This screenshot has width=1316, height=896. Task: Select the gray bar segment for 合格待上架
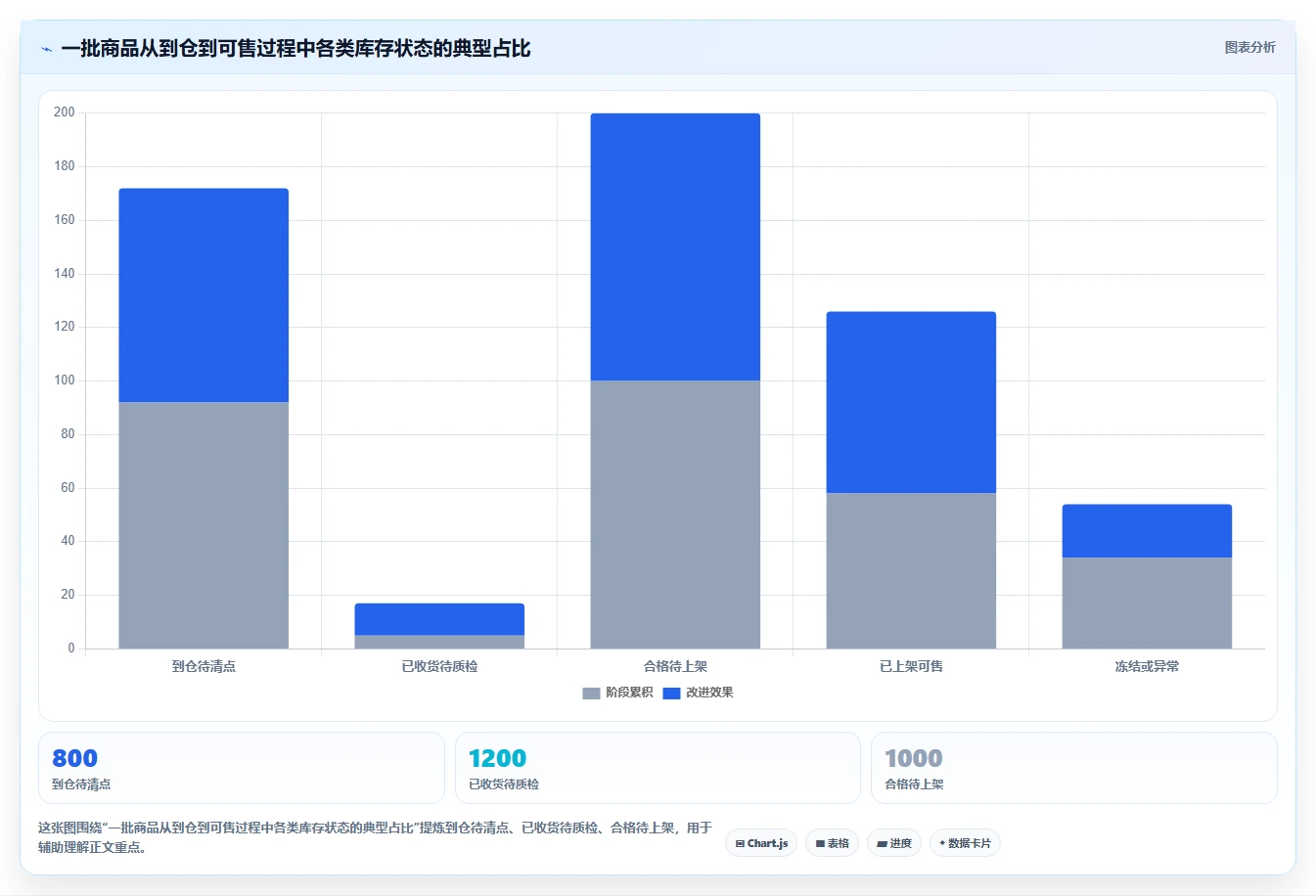(x=675, y=515)
